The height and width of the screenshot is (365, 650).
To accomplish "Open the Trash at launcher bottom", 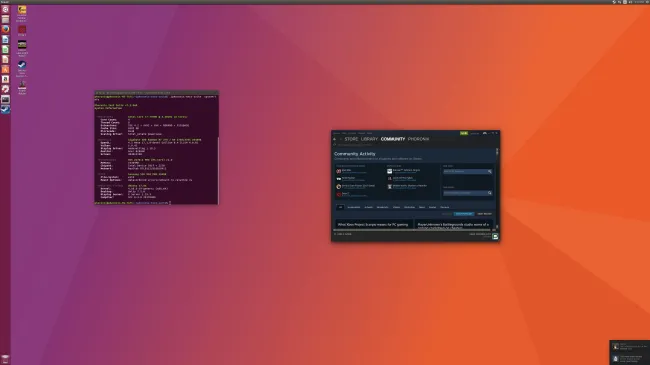I will (x=5, y=359).
